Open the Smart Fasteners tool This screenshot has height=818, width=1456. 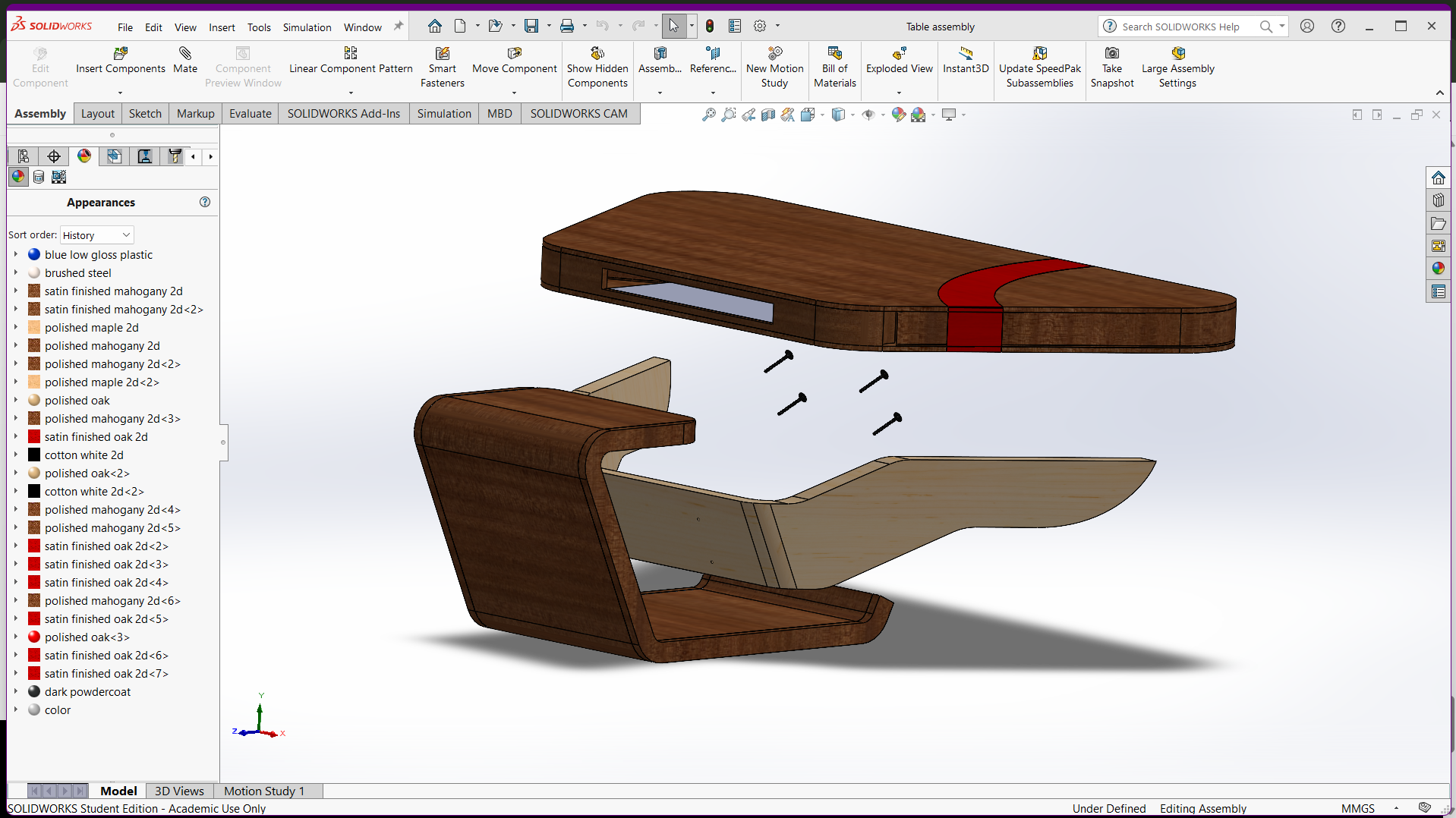(442, 53)
